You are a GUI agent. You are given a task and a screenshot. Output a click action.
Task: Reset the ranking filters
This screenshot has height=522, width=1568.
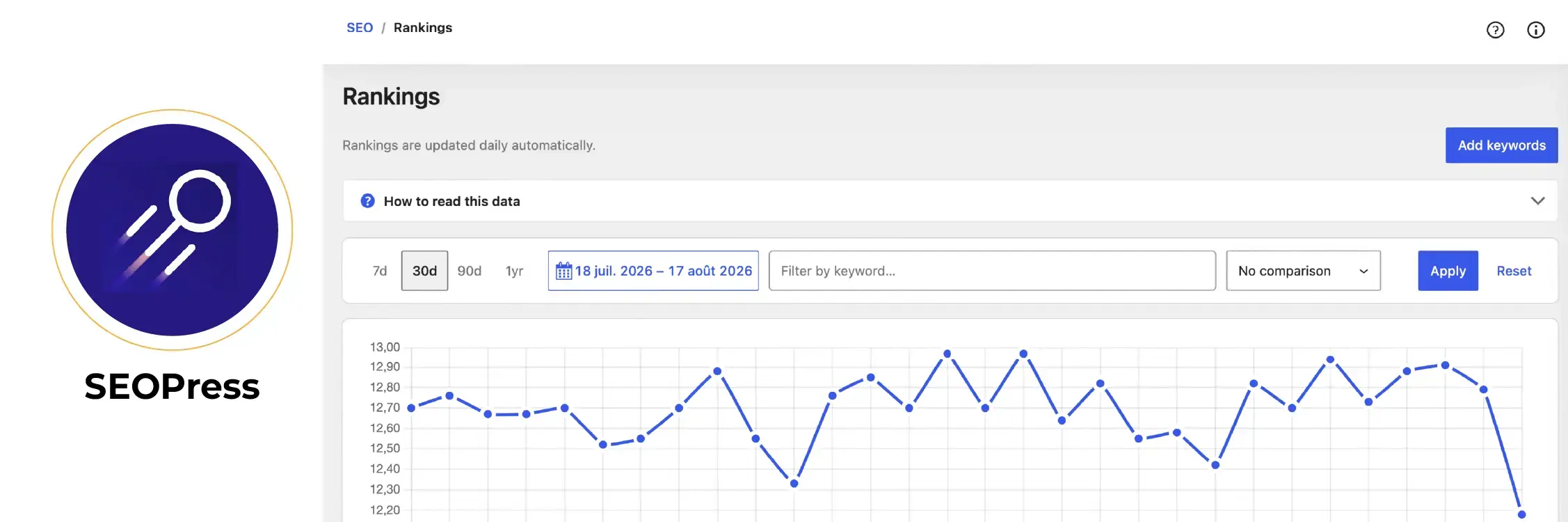coord(1514,271)
